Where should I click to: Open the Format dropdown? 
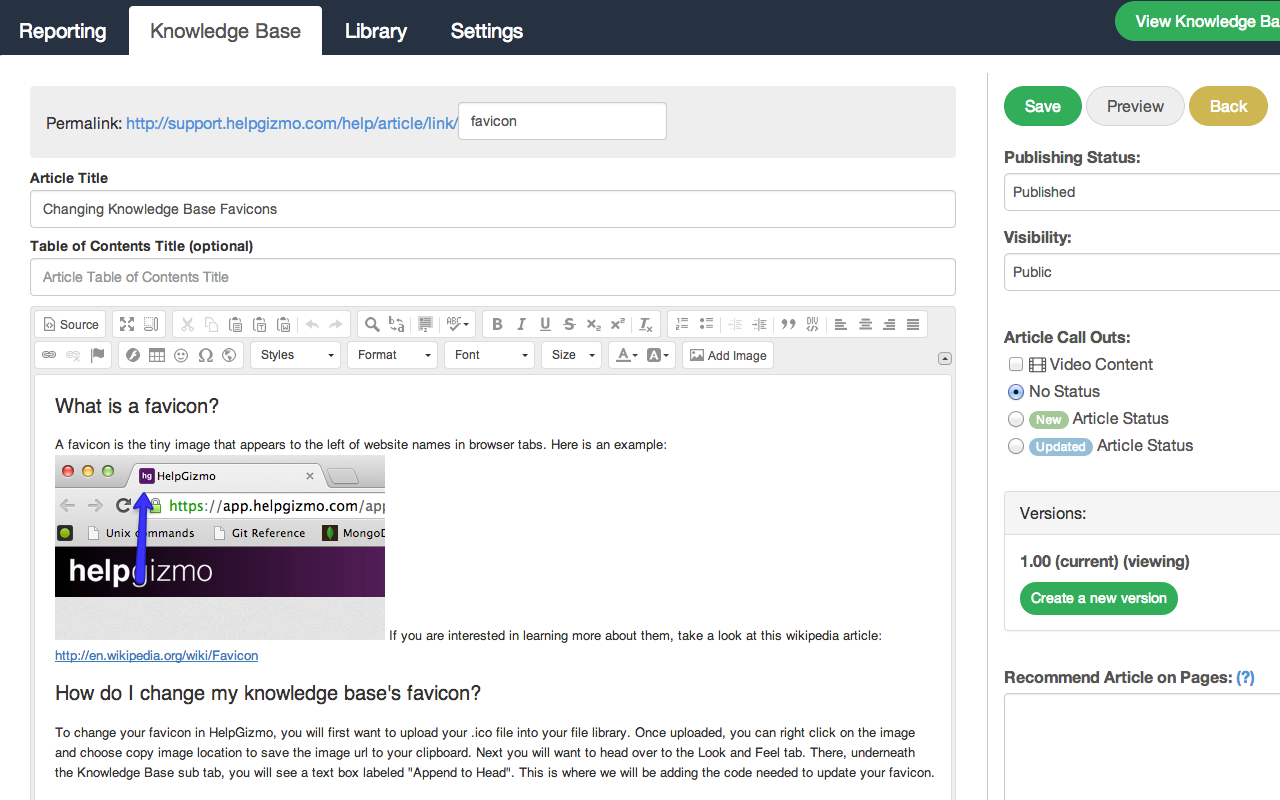tap(392, 355)
